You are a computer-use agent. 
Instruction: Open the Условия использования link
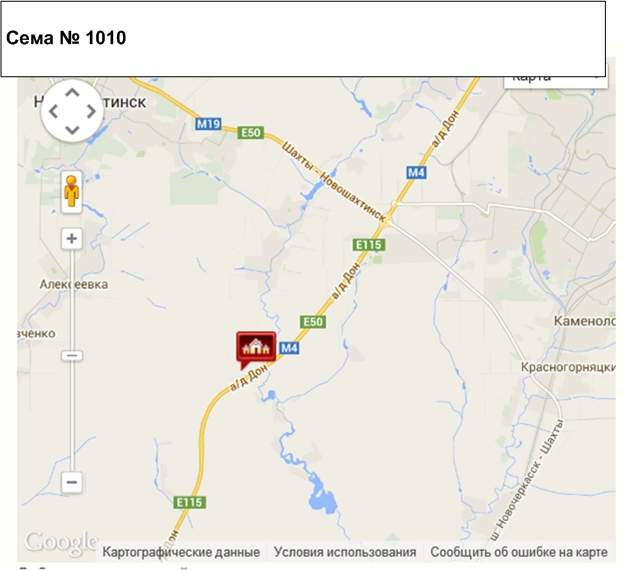pos(345,552)
